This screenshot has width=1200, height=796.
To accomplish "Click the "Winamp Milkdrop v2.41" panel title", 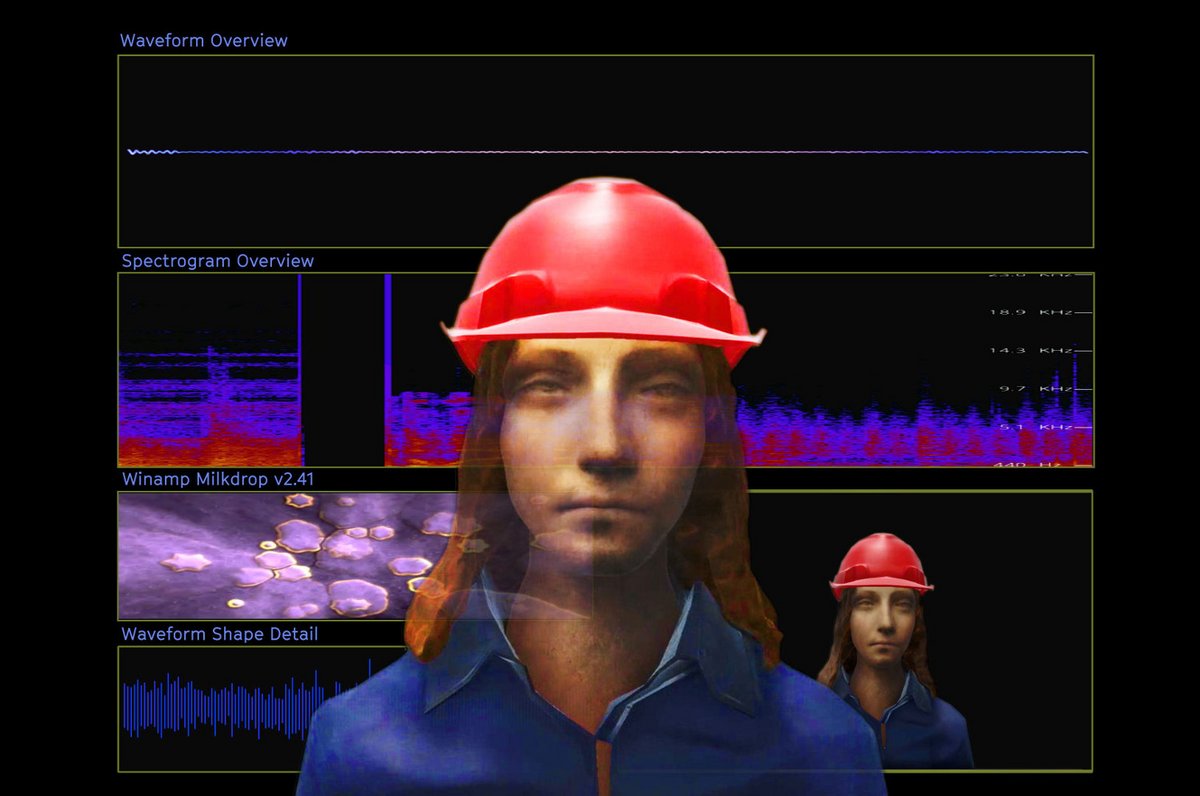I will [x=218, y=479].
